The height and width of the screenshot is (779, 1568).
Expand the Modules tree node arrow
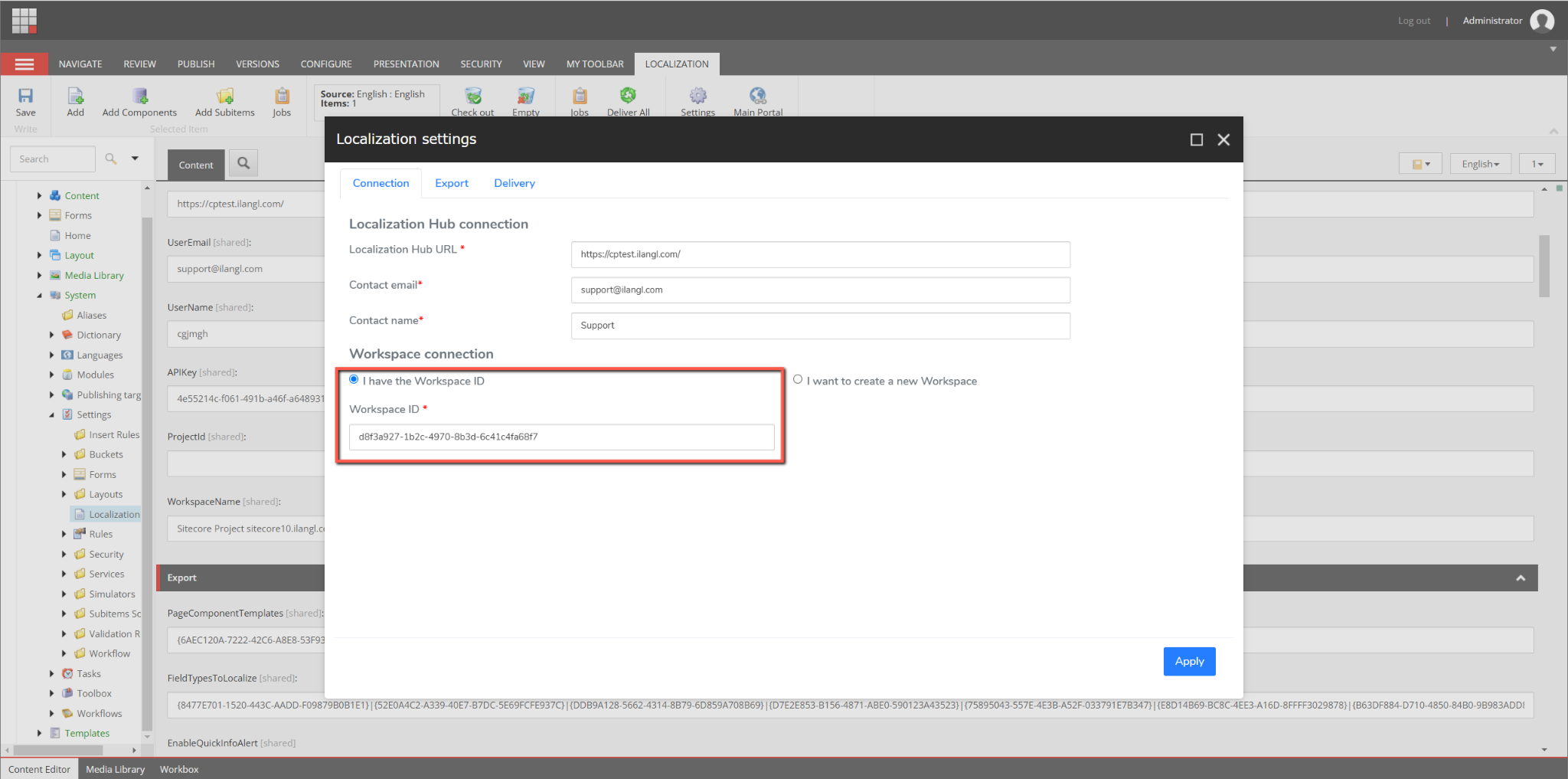pyautogui.click(x=51, y=375)
